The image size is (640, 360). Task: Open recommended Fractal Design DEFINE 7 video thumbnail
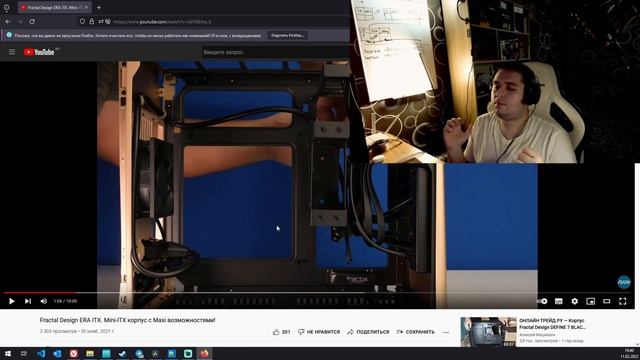coord(488,332)
